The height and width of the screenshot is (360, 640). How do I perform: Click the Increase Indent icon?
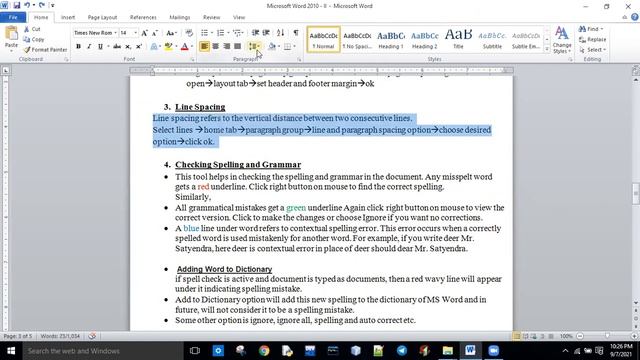pyautogui.click(x=266, y=33)
